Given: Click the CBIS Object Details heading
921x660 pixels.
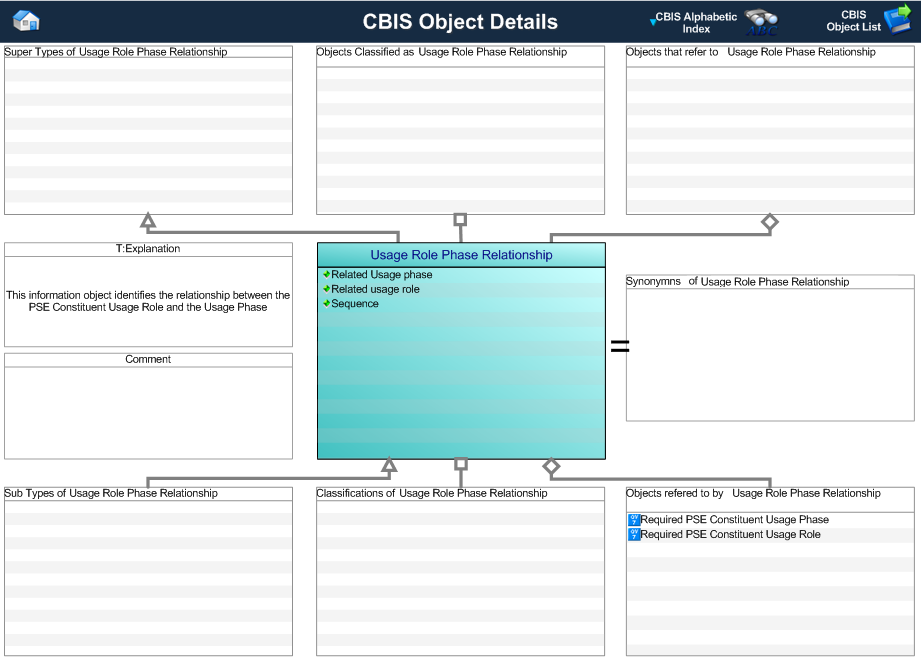Looking at the screenshot, I should point(460,22).
